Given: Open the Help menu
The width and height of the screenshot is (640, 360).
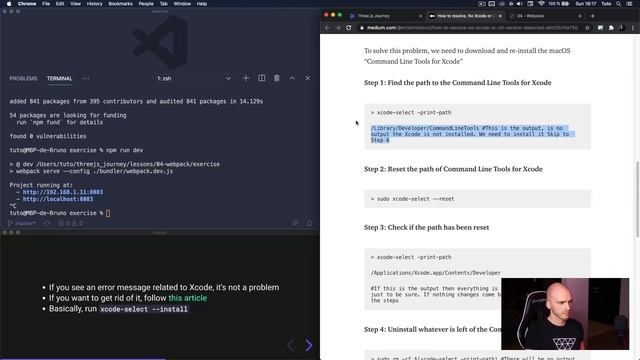Looking at the screenshot, I should (x=202, y=4).
